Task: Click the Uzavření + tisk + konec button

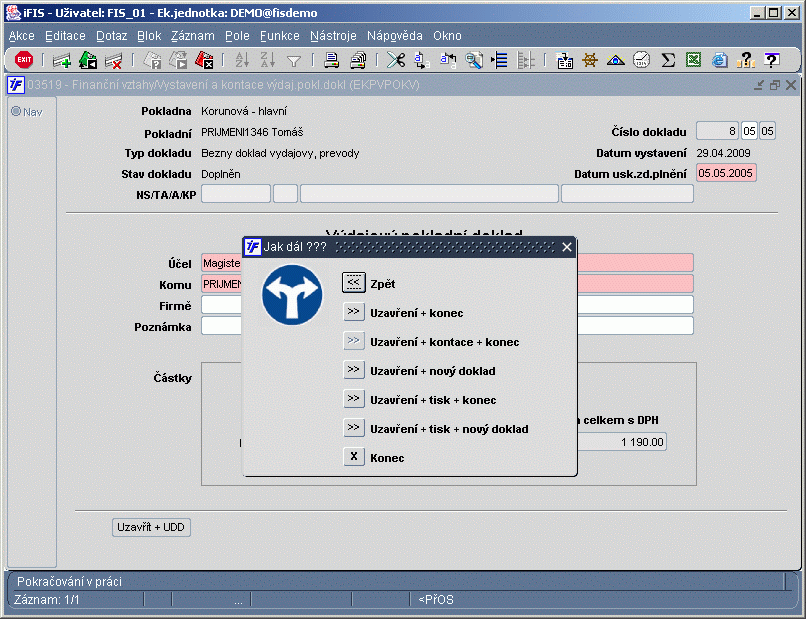Action: [354, 399]
